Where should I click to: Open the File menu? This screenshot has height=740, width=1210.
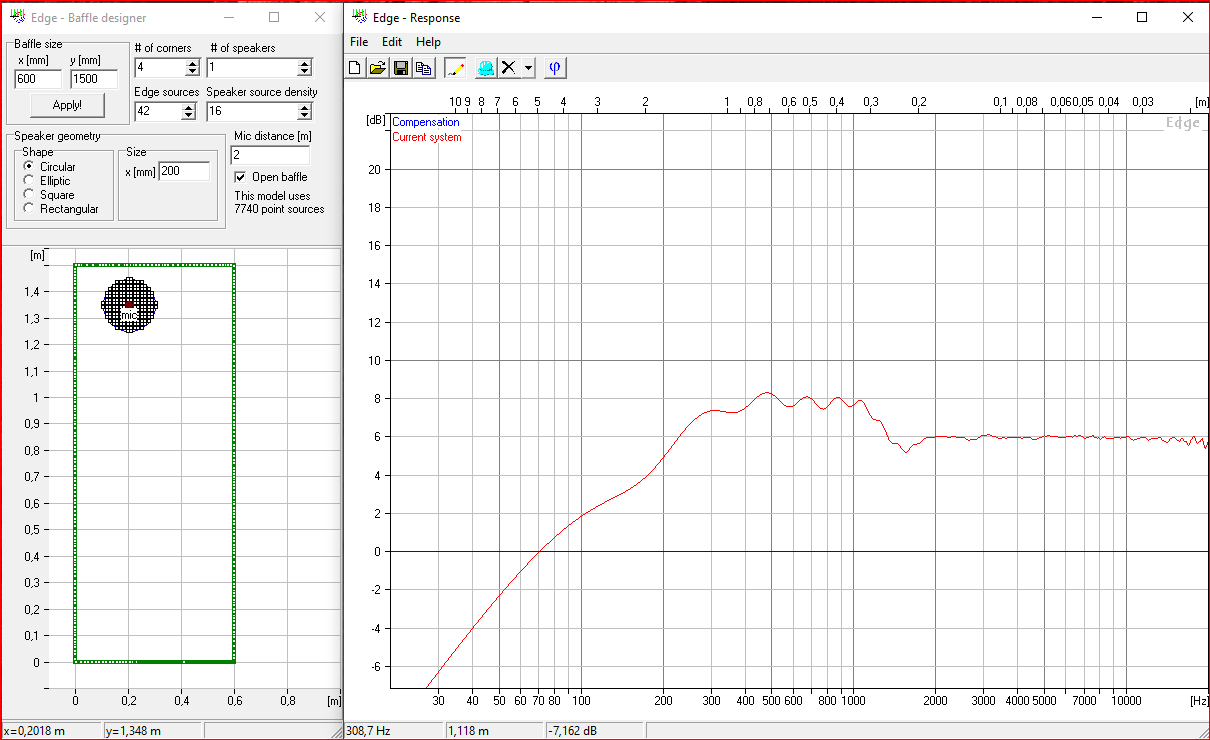click(359, 42)
